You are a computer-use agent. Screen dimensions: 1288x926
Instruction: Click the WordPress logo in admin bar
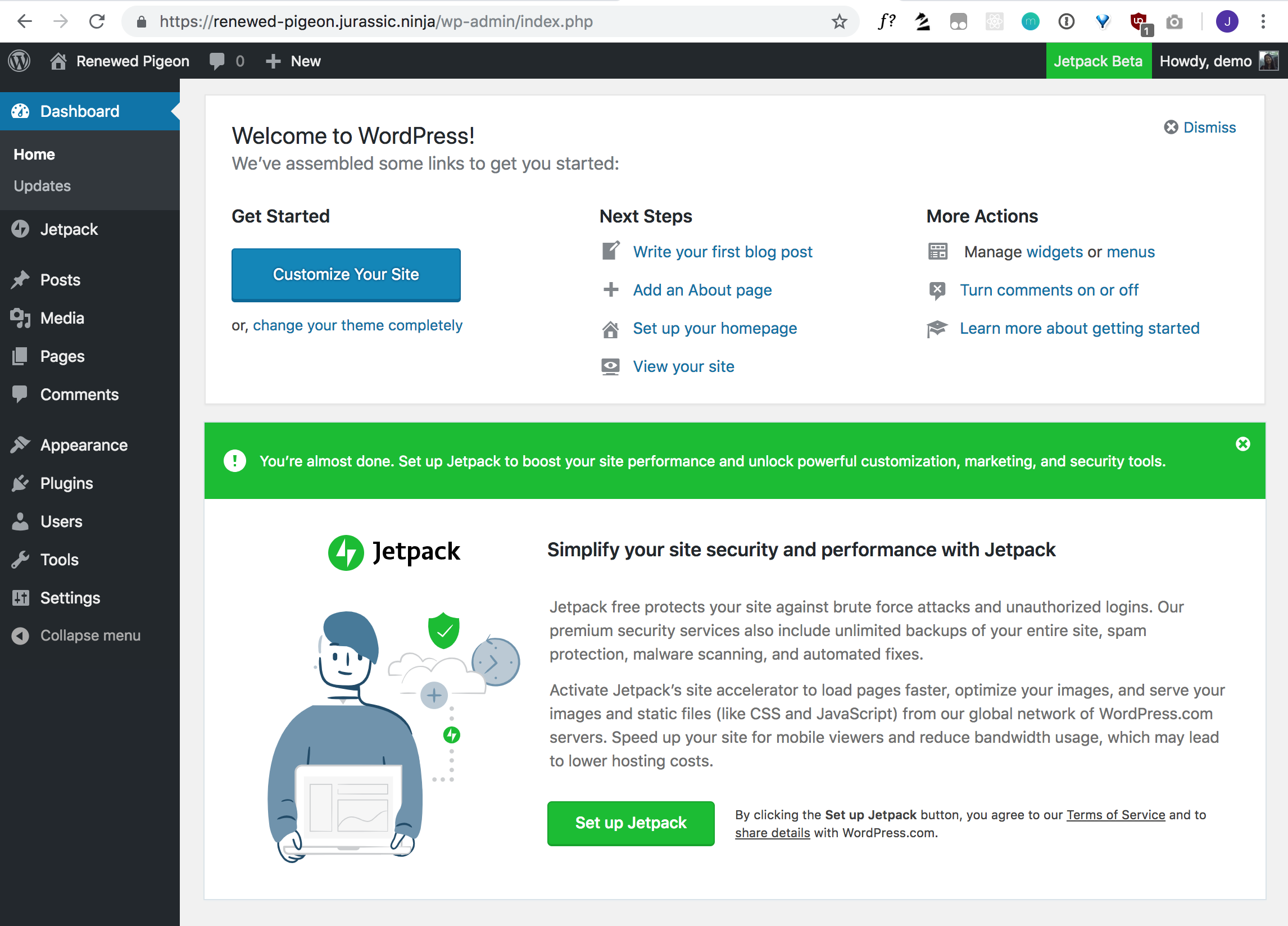pos(19,61)
